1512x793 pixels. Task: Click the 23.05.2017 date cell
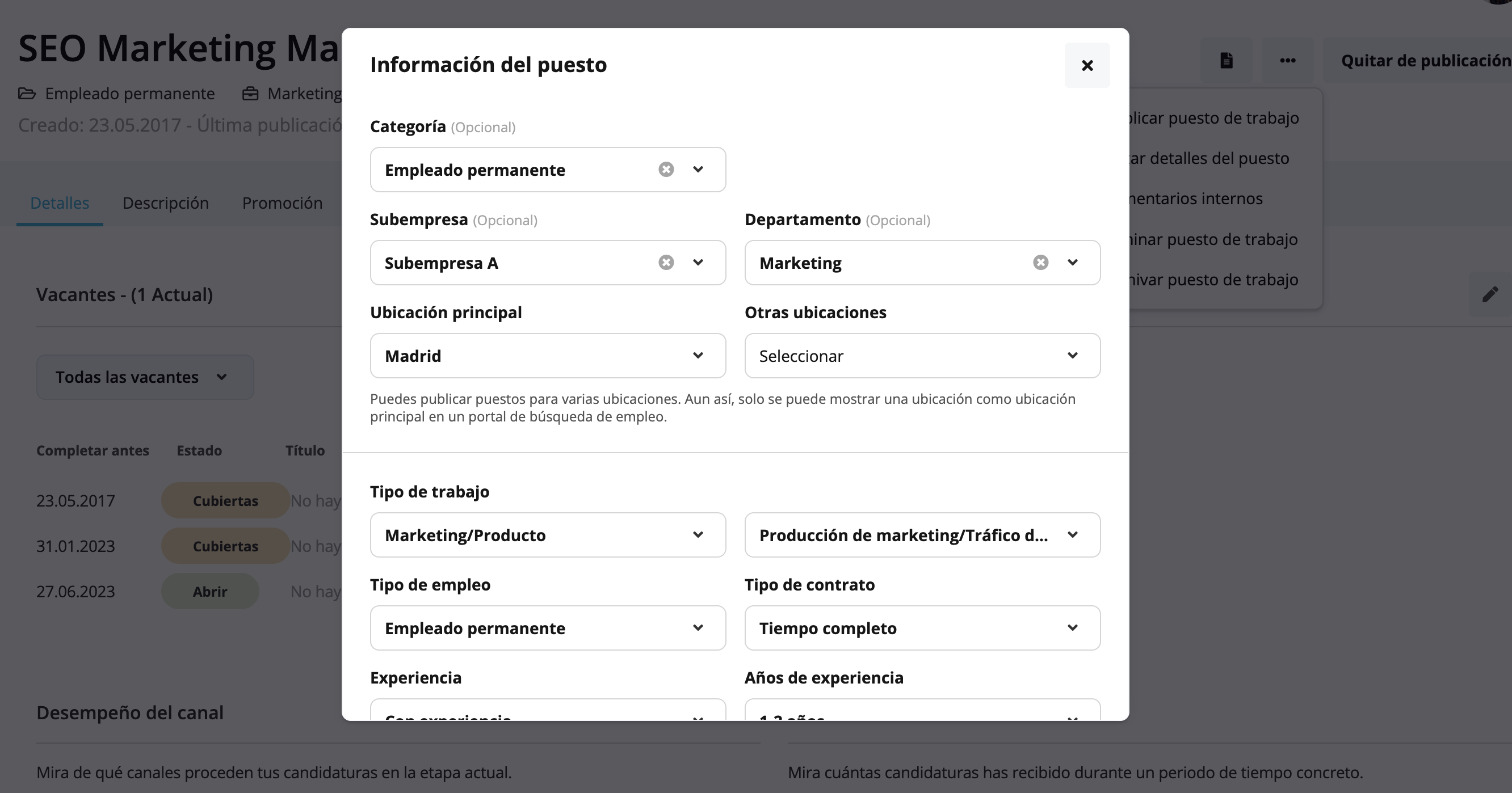click(75, 500)
